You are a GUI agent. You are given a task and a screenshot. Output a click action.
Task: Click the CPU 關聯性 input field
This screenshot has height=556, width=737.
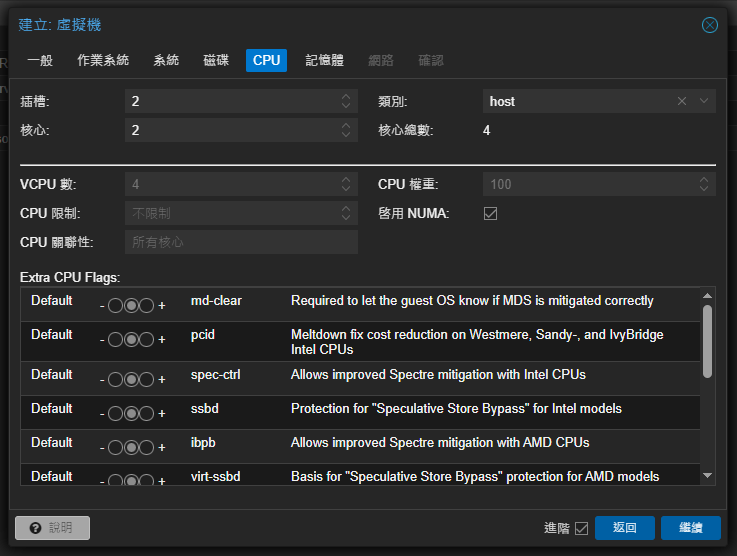click(x=241, y=242)
